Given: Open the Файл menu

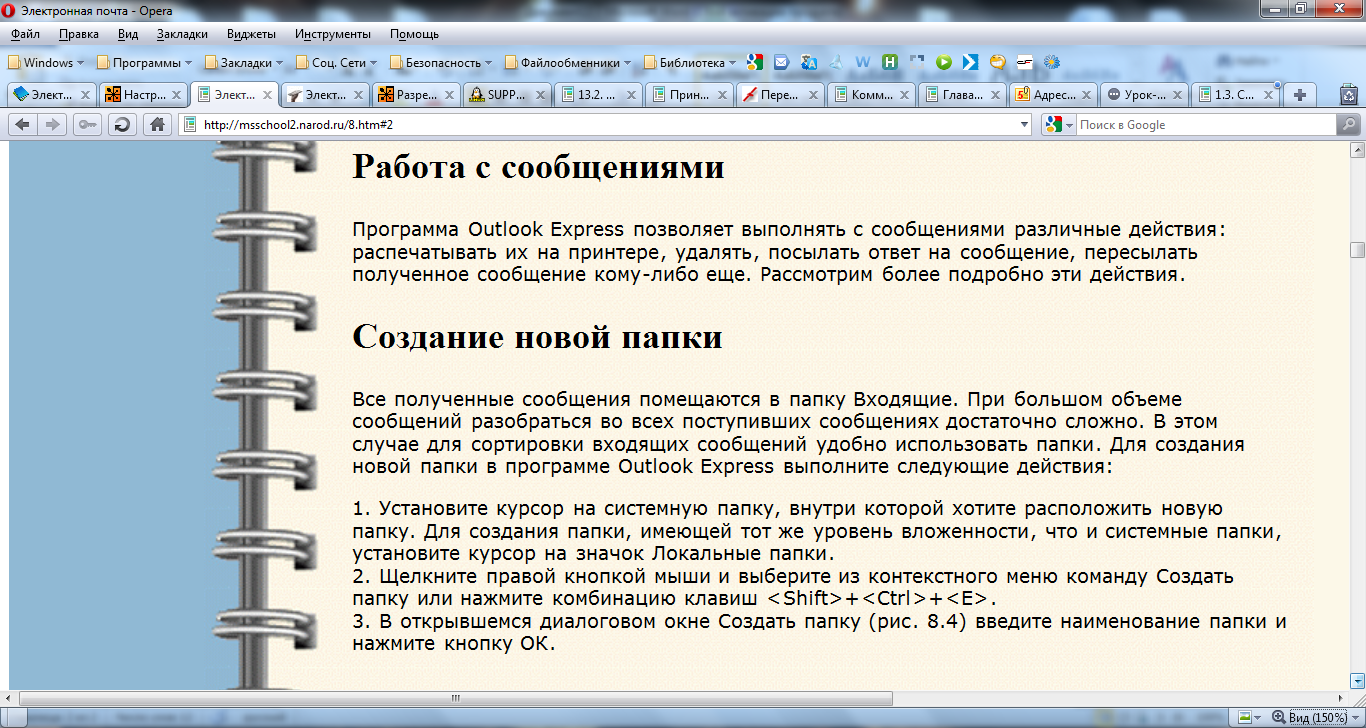Looking at the screenshot, I should pyautogui.click(x=25, y=34).
